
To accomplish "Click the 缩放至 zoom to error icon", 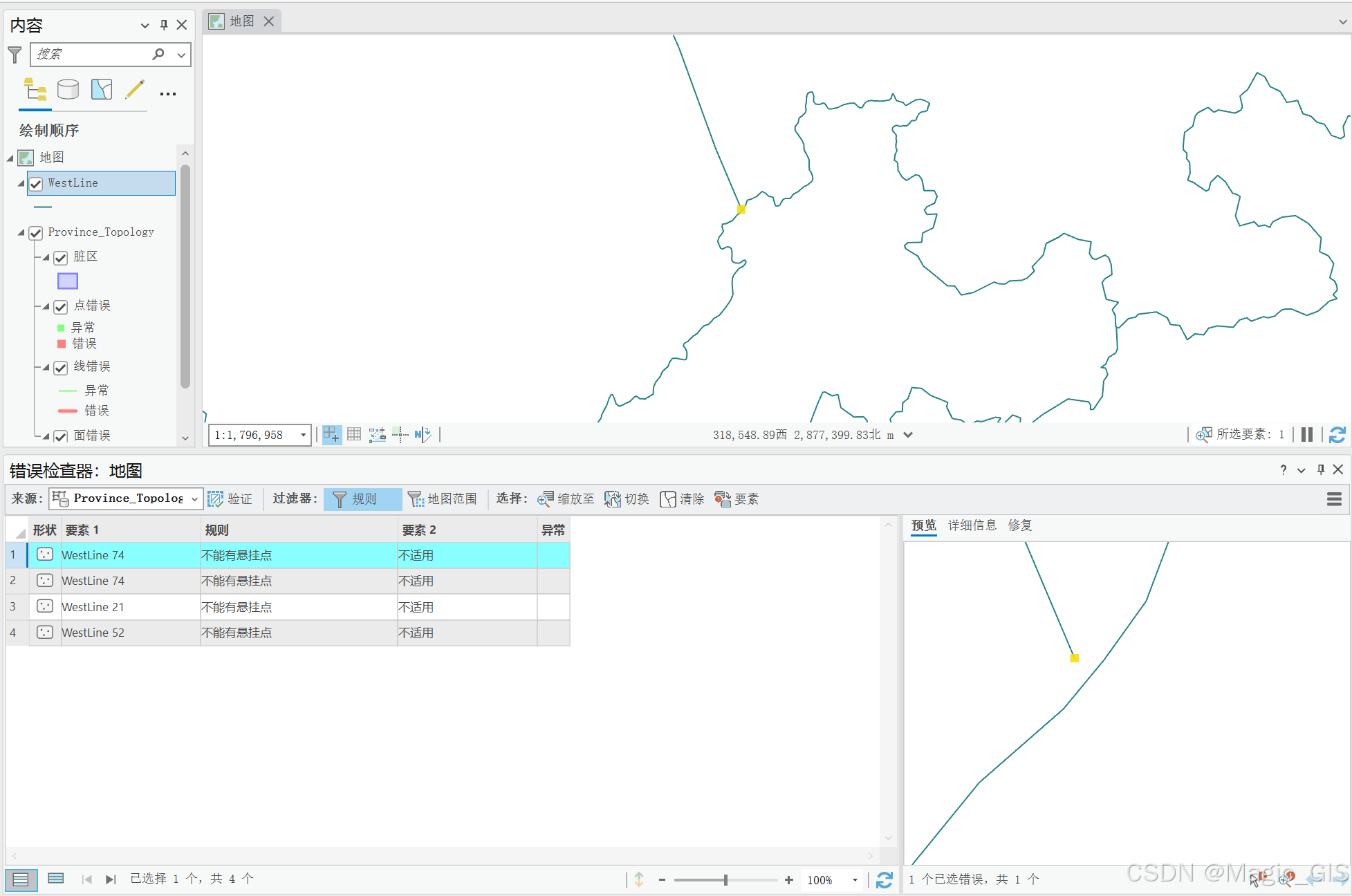I will (546, 499).
